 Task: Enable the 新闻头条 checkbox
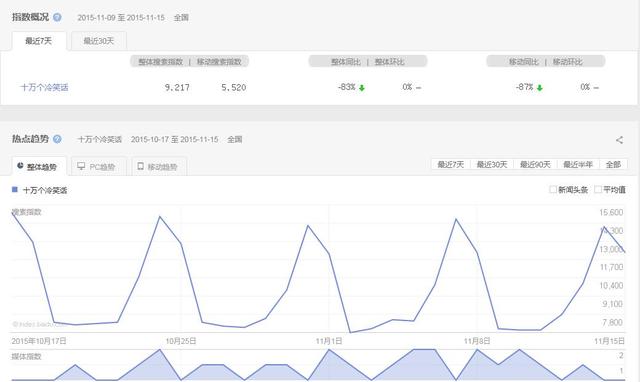tap(553, 189)
